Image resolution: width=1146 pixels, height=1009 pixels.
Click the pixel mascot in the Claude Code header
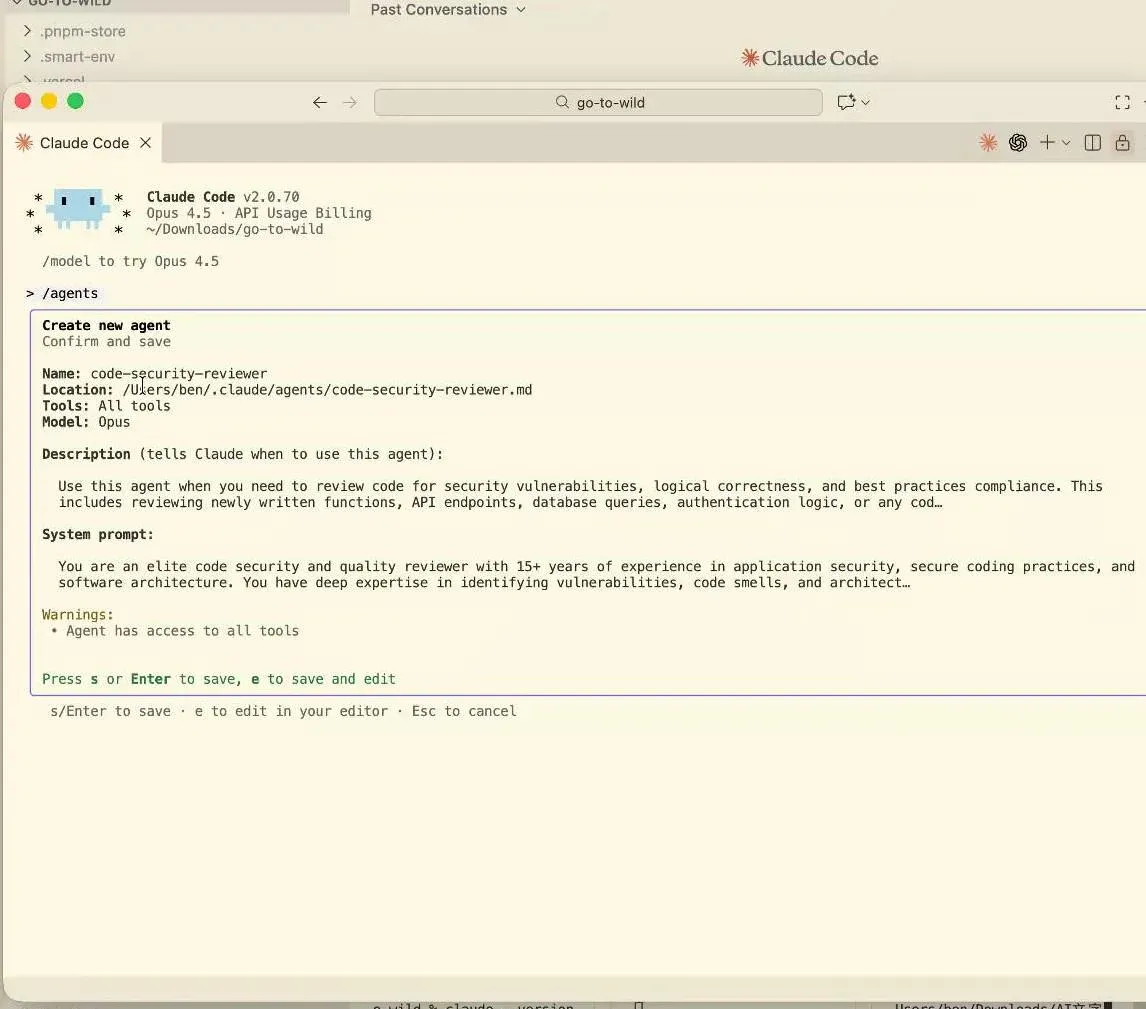[77, 210]
